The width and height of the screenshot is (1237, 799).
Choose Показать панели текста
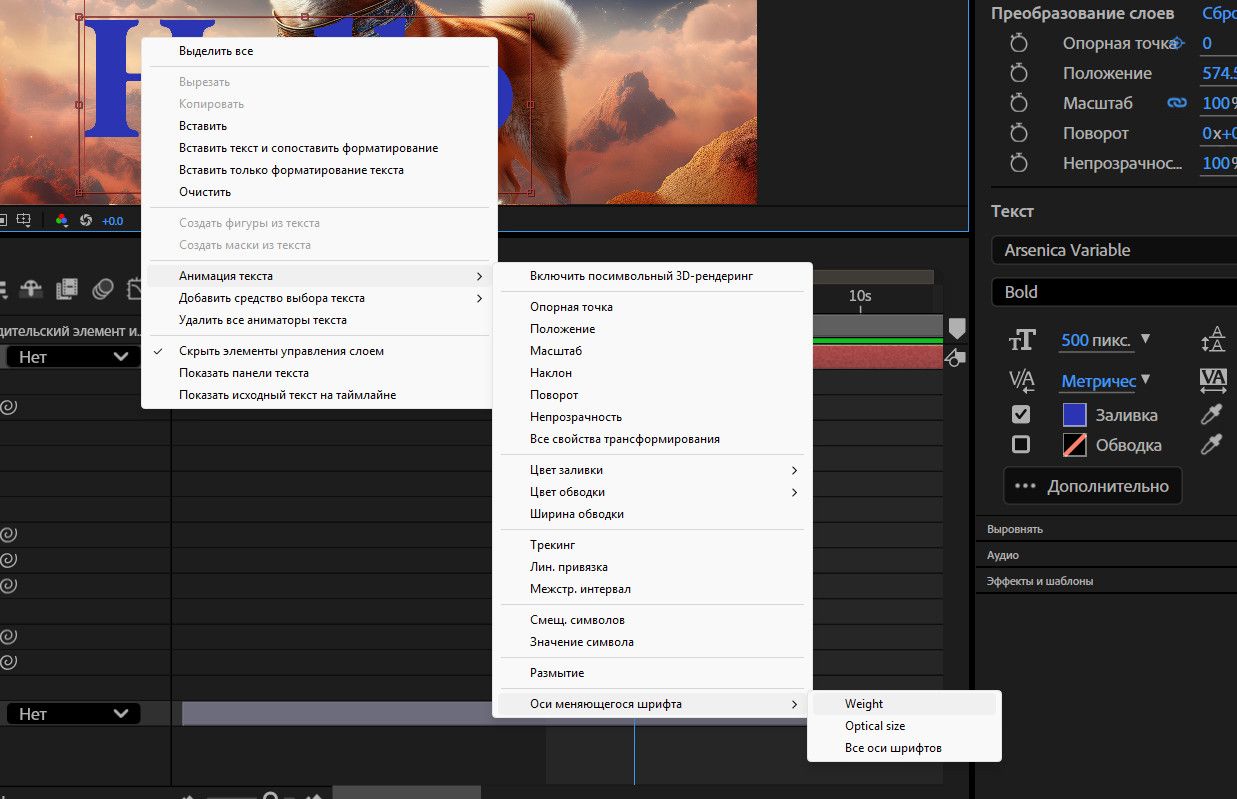[320, 373]
